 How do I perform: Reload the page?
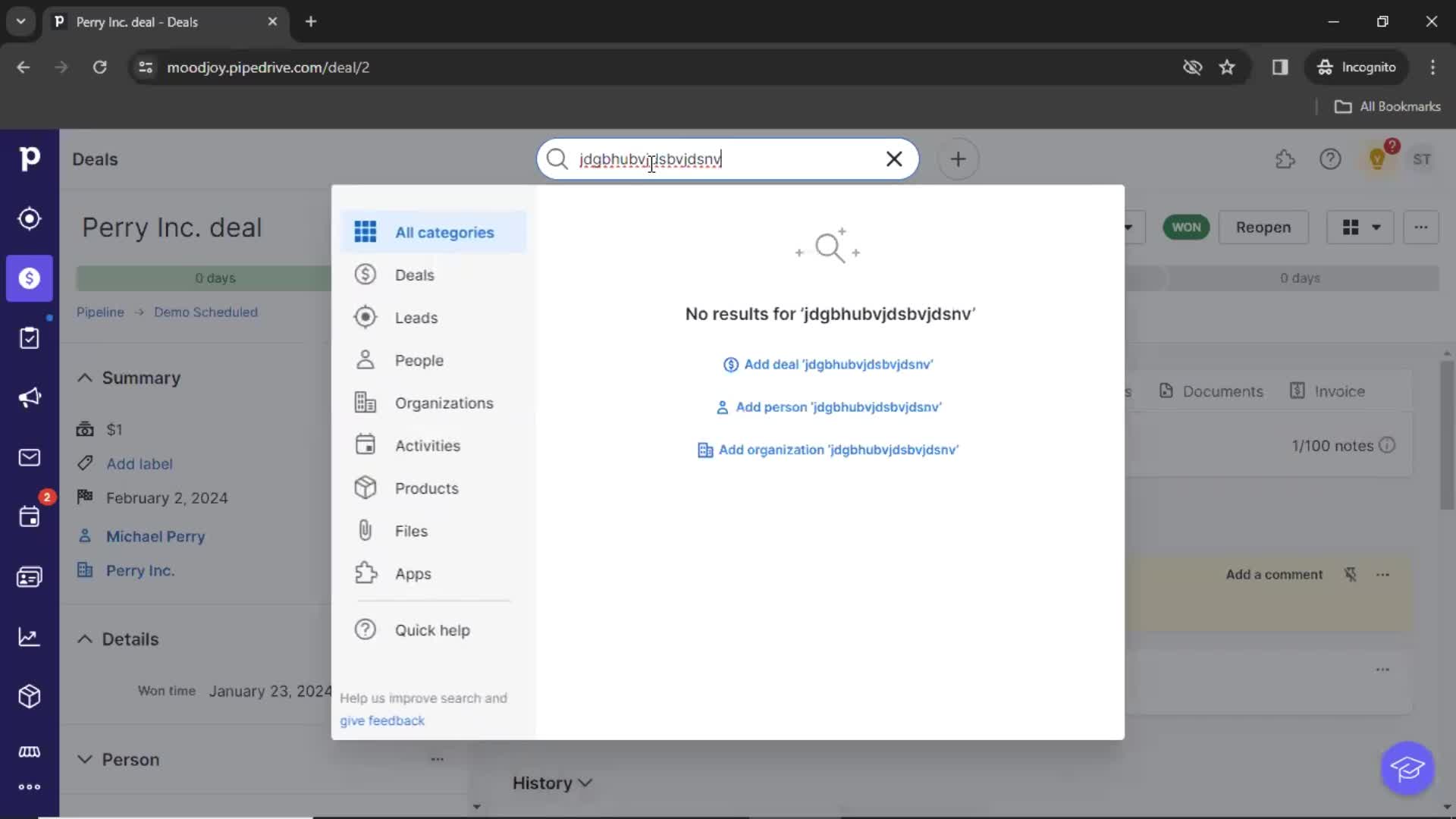pyautogui.click(x=99, y=67)
